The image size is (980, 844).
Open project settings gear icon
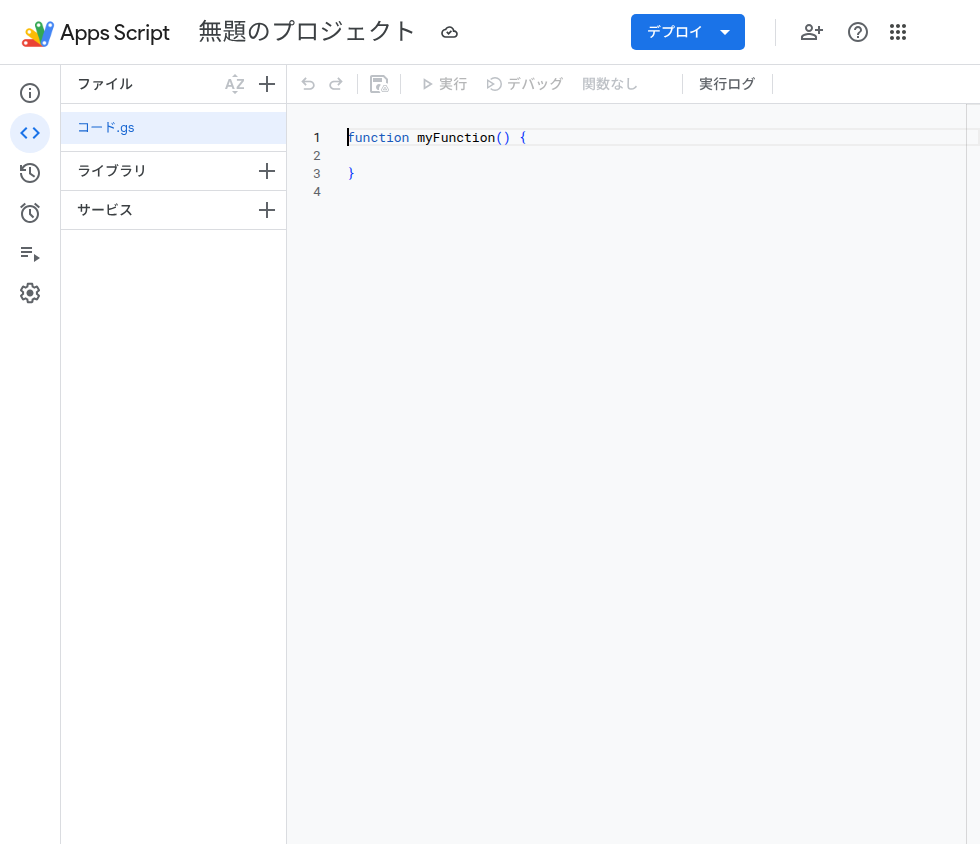click(x=30, y=293)
